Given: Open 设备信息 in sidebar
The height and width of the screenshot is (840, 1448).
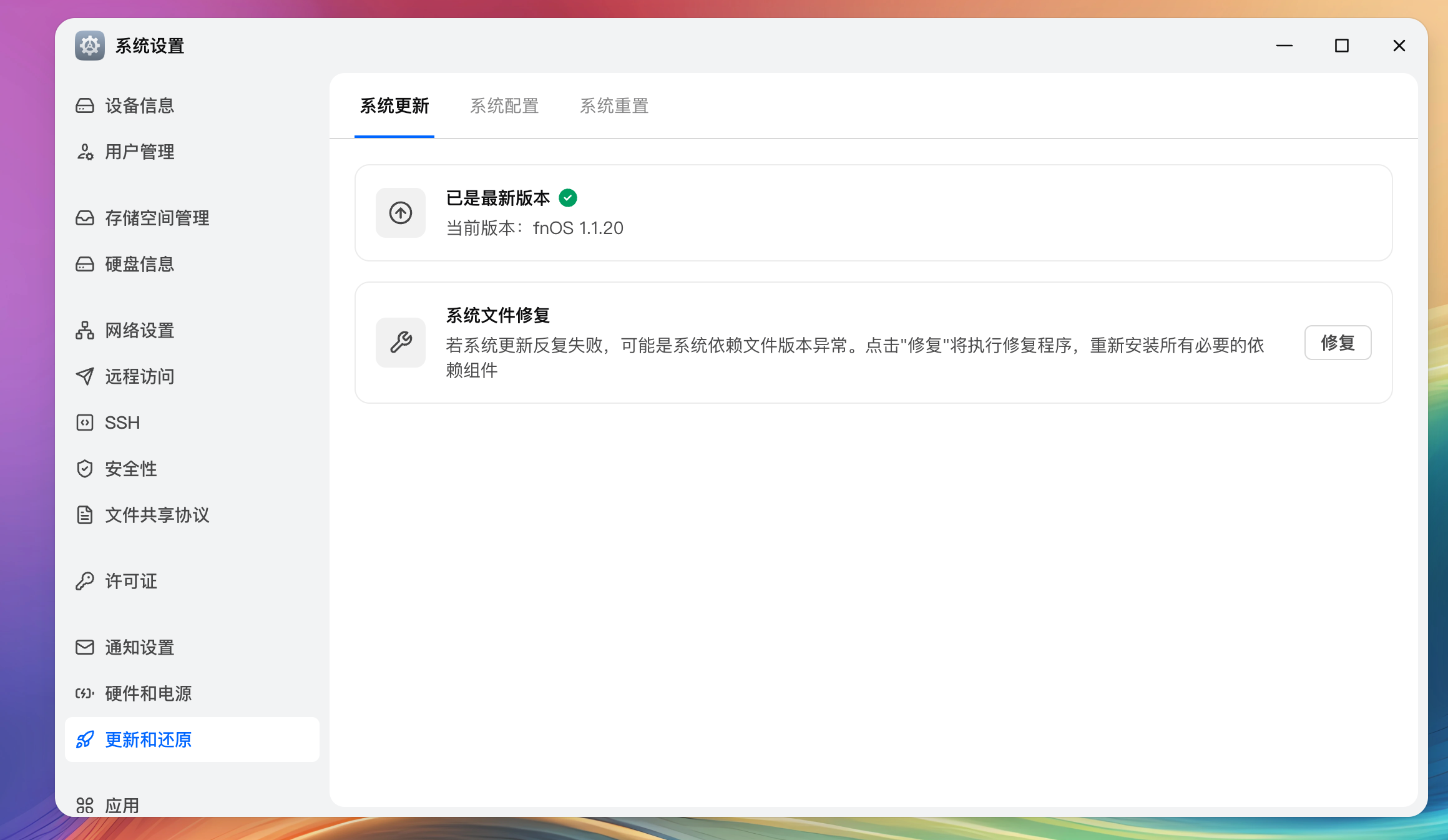Looking at the screenshot, I should [x=139, y=105].
